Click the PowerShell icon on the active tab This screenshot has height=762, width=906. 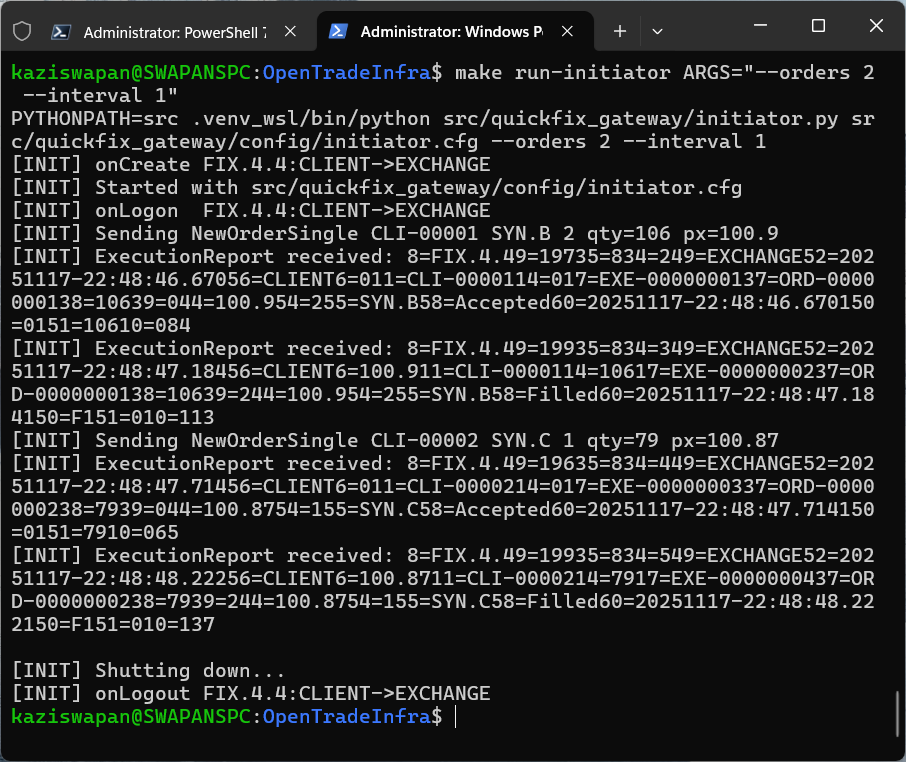(338, 31)
